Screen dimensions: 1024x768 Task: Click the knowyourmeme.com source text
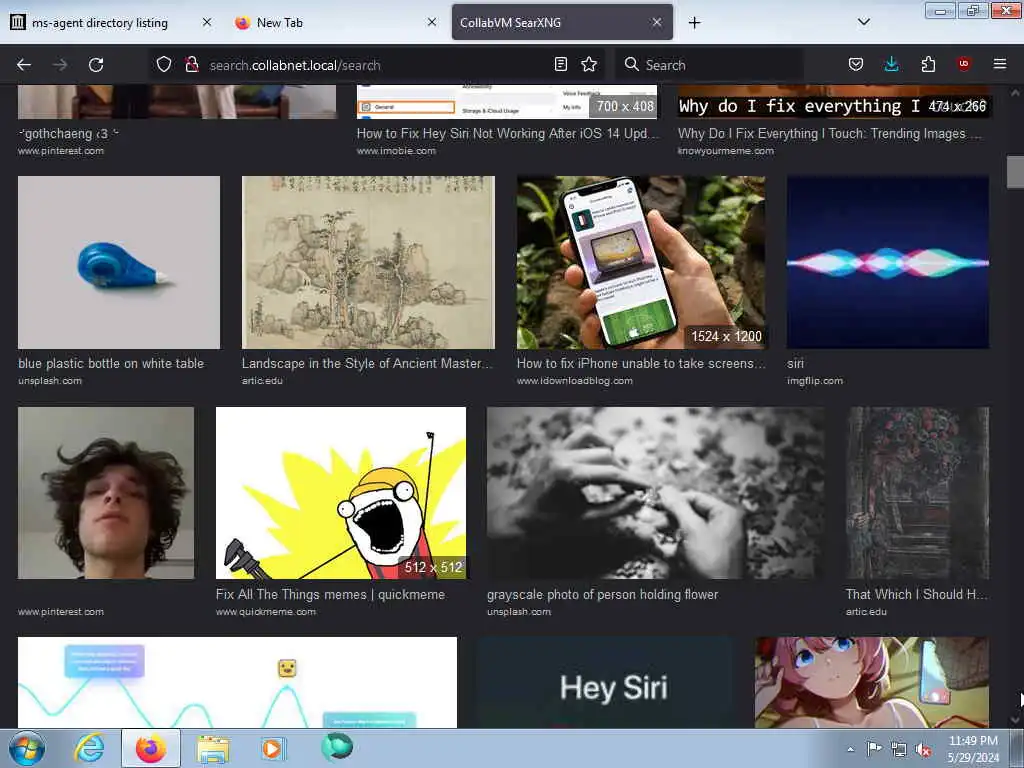coord(726,151)
